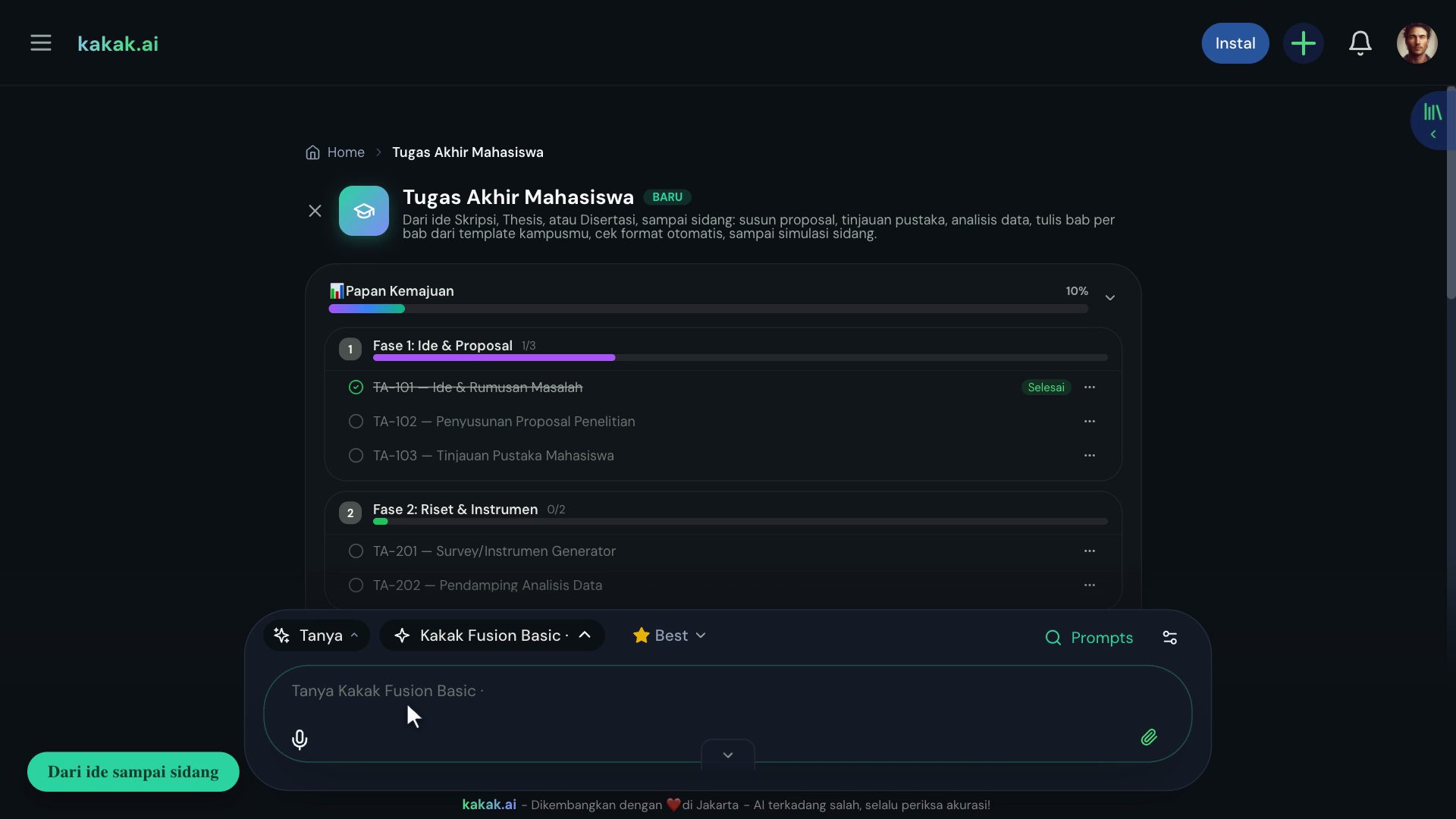Open TA-102 — Penyusunan Proposal Penelitian
The width and height of the screenshot is (1456, 819).
pyautogui.click(x=504, y=422)
